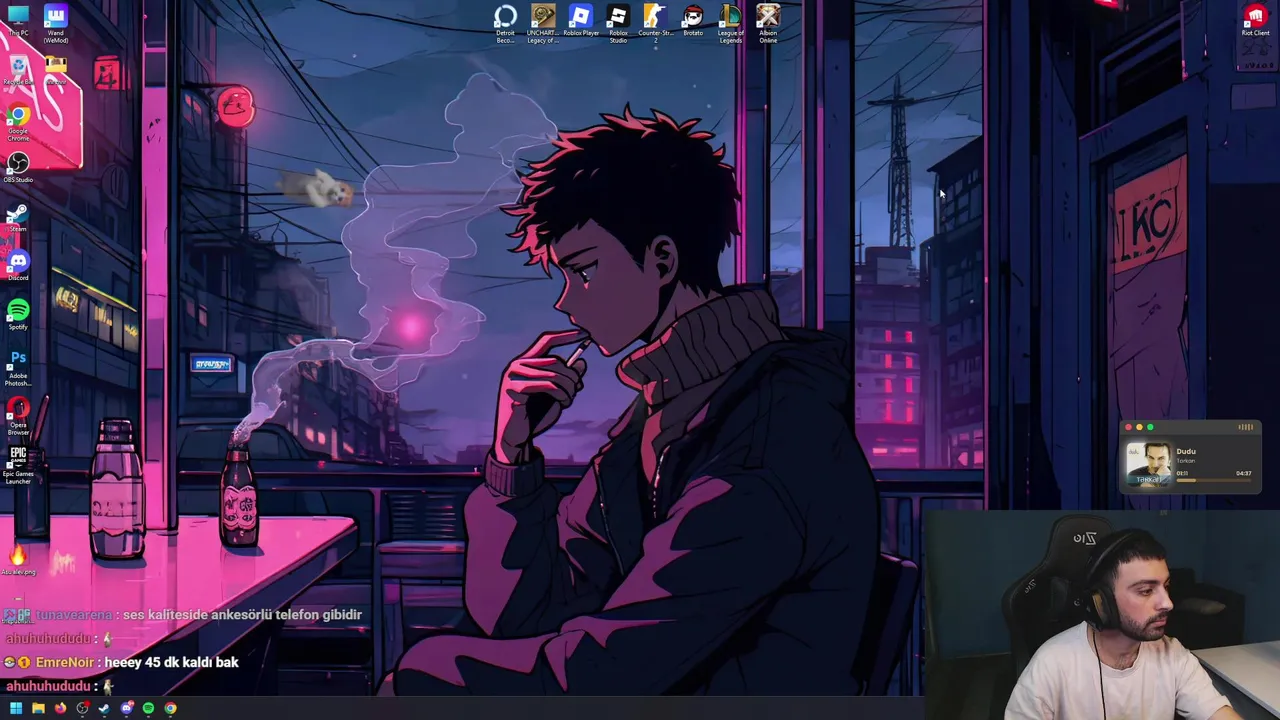Open the Adobe Photoshop desktop shortcut
This screenshot has width=1280, height=720.
tap(18, 367)
